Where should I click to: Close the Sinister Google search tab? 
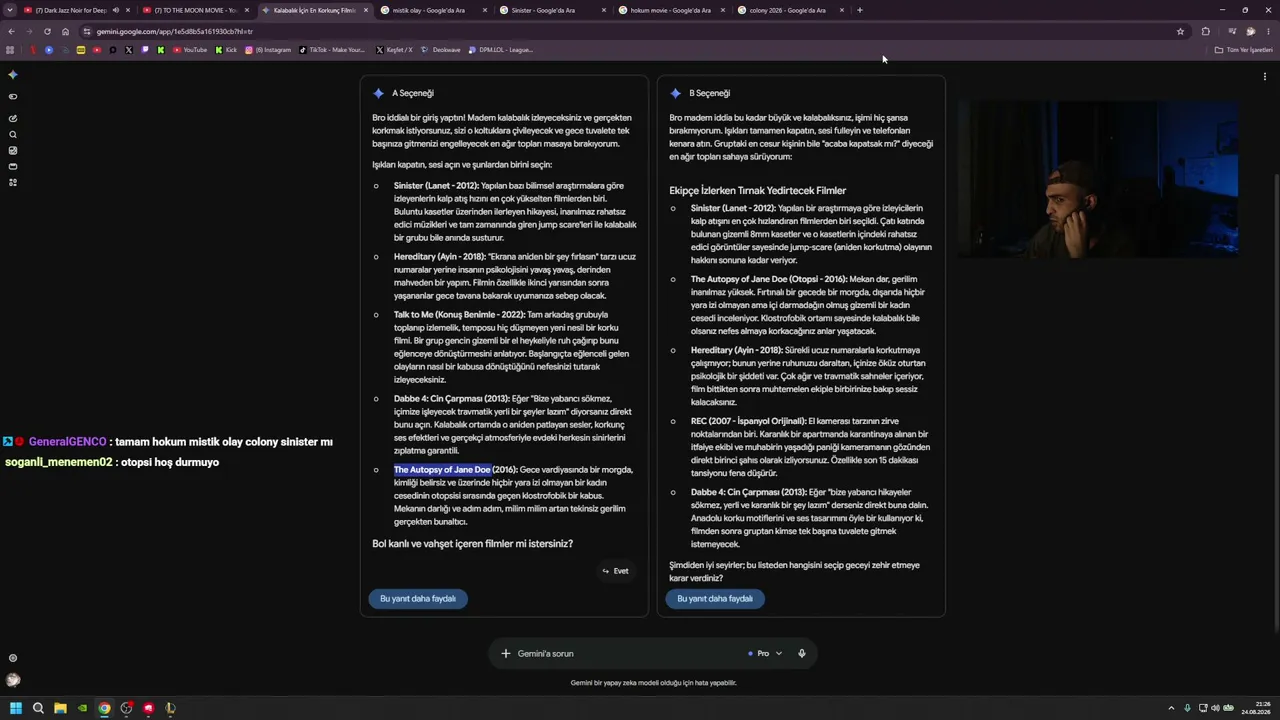pos(604,10)
